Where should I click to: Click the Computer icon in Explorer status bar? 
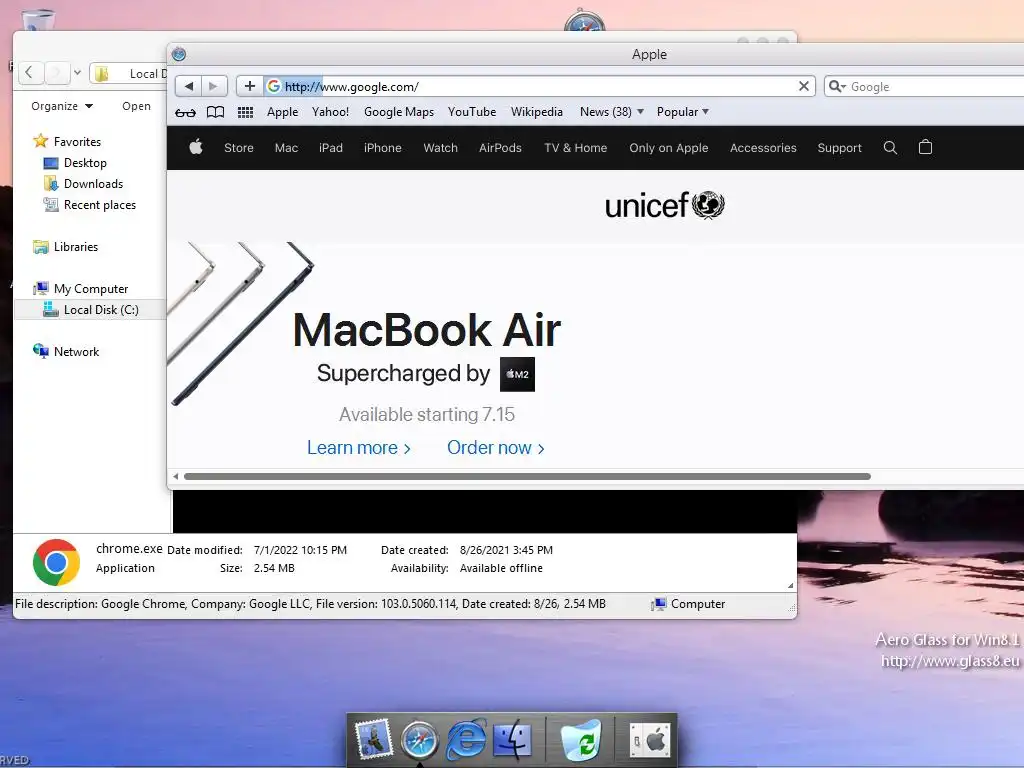pos(658,605)
